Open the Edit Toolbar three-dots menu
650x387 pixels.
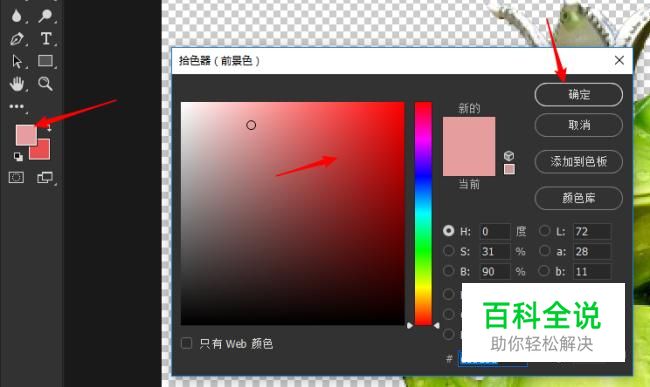(16, 106)
